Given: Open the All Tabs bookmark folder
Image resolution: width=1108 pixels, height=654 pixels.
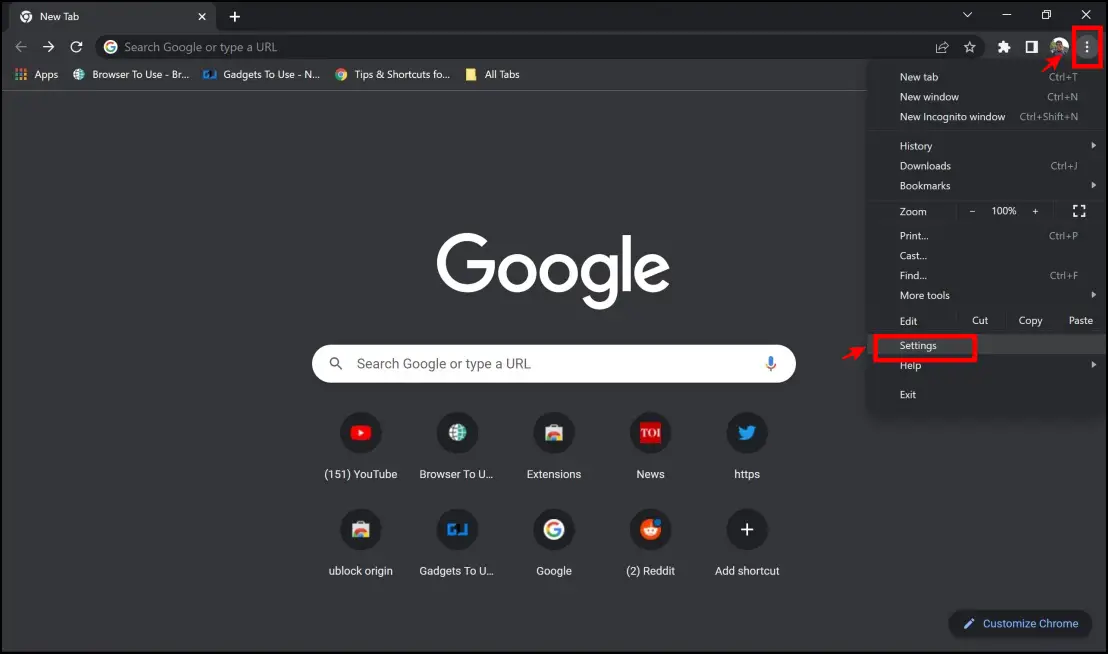Looking at the screenshot, I should pos(493,74).
